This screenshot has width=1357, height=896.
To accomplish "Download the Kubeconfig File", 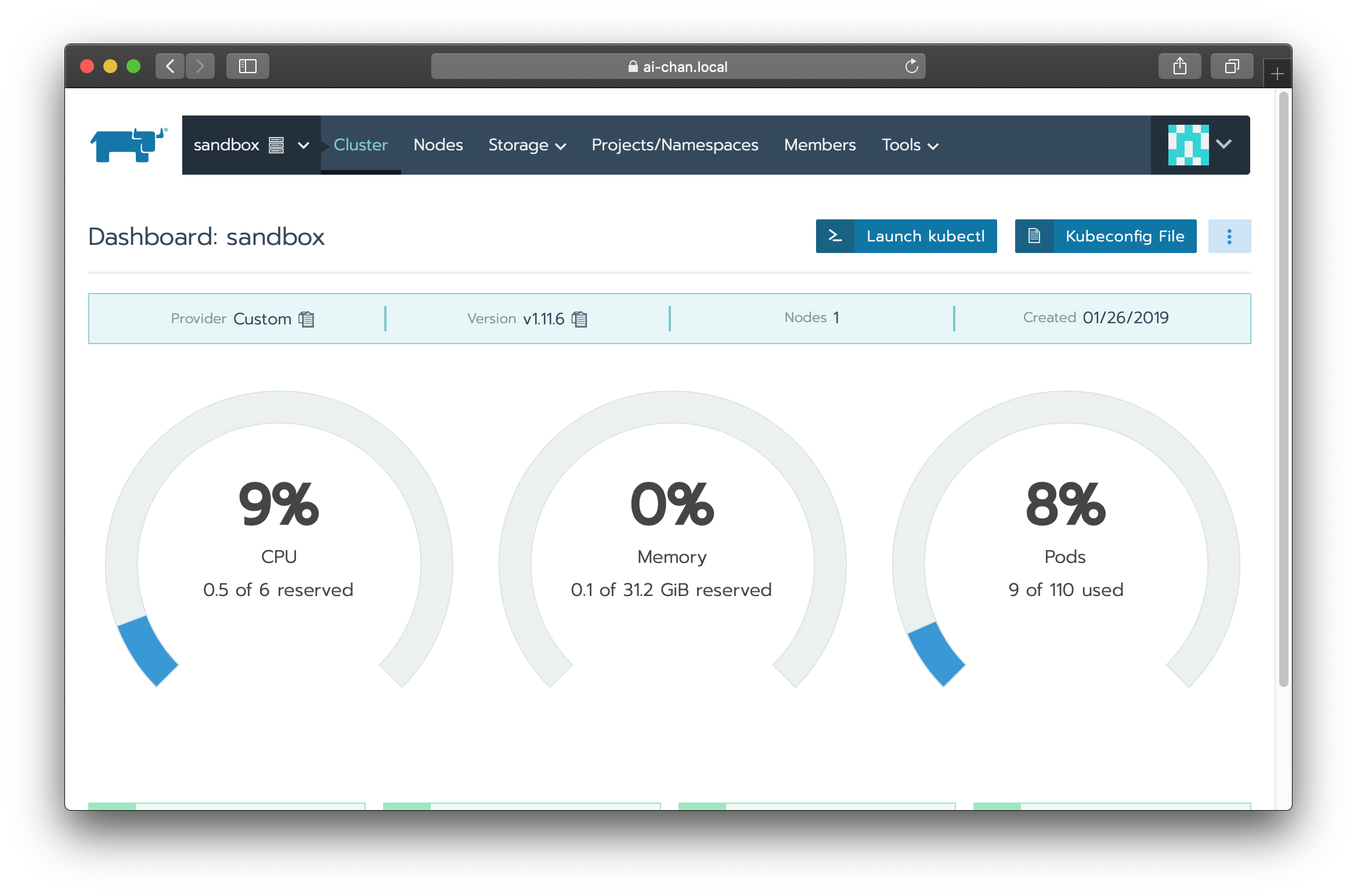I will [x=1105, y=236].
